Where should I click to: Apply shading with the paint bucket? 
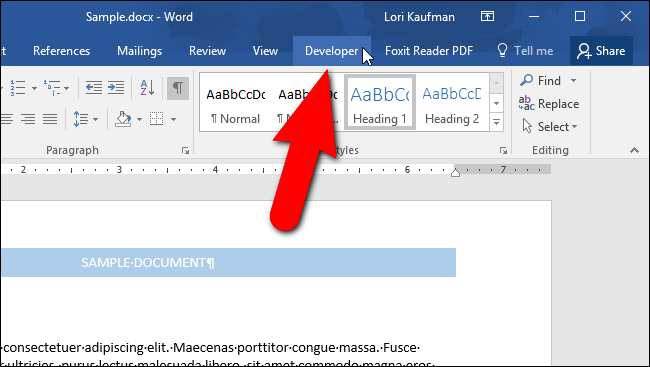click(123, 119)
